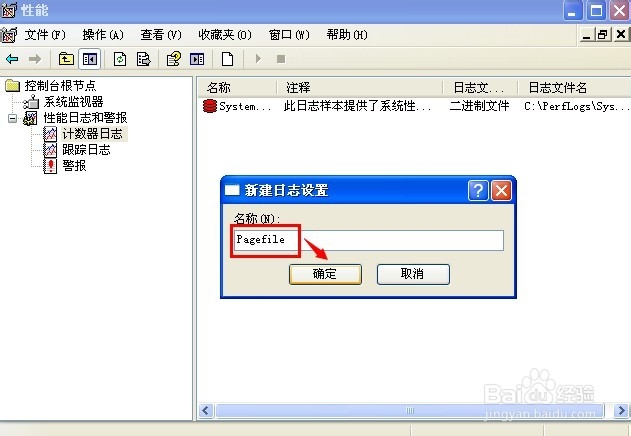Open the 文件(F) menu
631x436 pixels.
(x=45, y=35)
